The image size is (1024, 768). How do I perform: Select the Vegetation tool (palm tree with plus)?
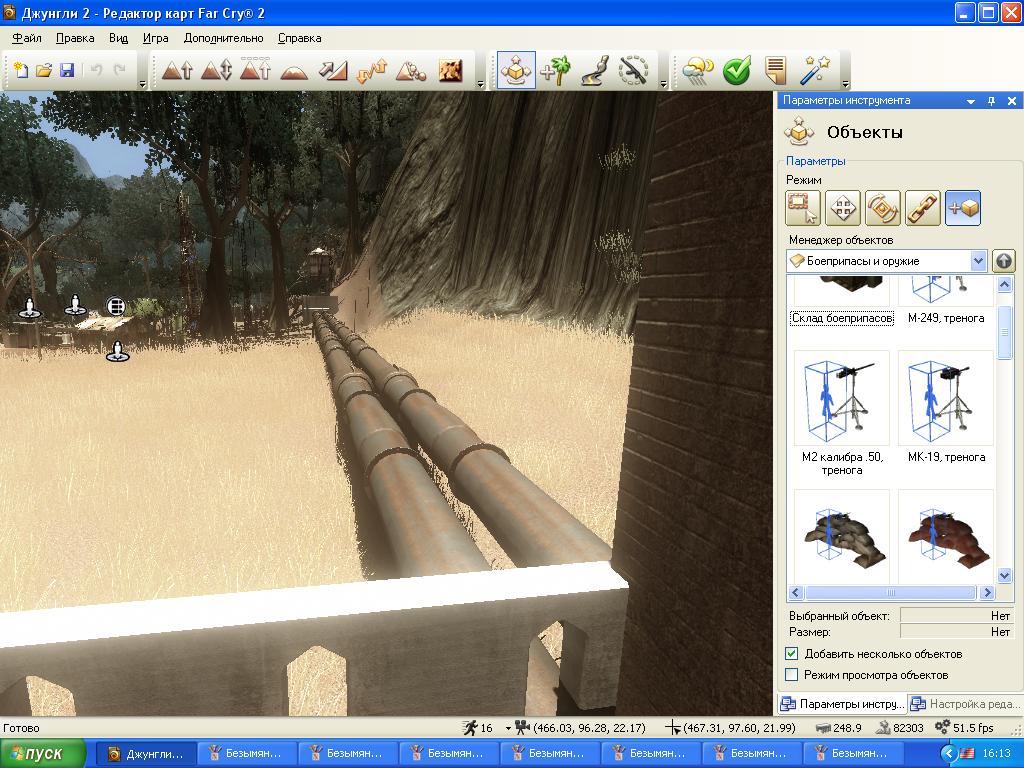tap(556, 70)
